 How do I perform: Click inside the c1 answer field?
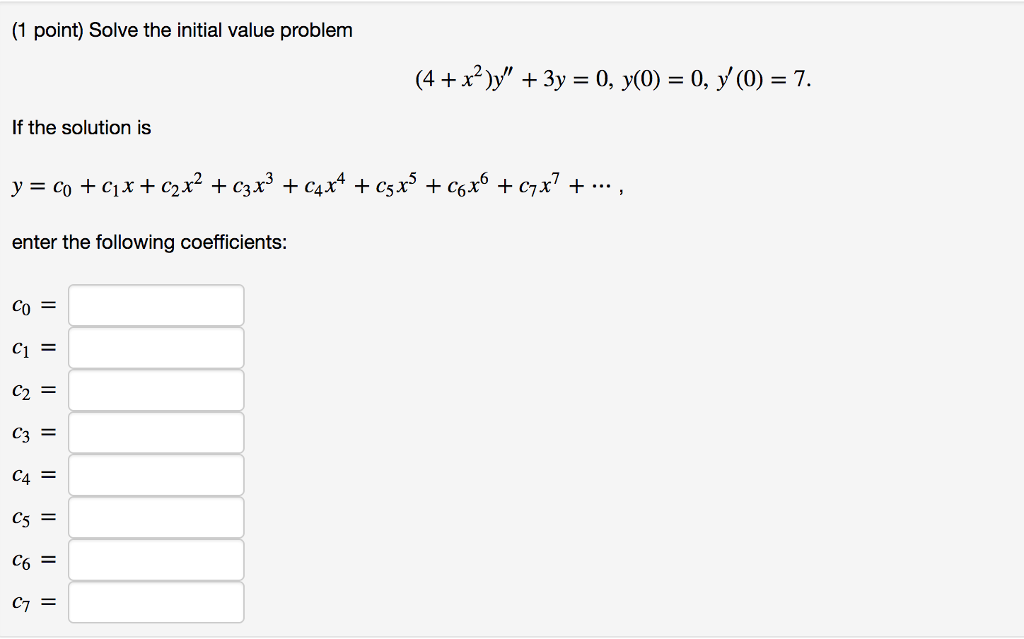[x=156, y=347]
